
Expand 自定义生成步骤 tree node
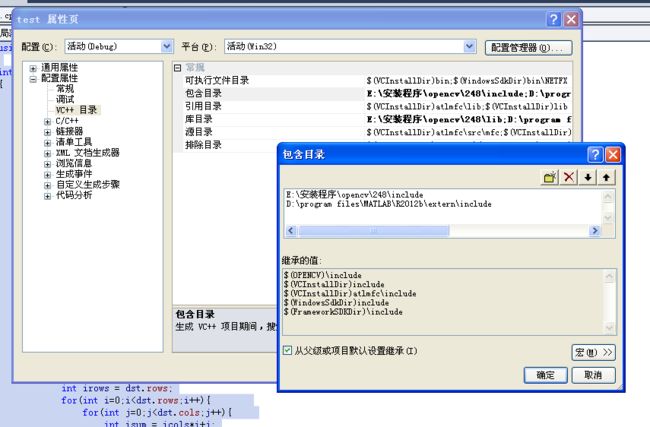click(47, 185)
